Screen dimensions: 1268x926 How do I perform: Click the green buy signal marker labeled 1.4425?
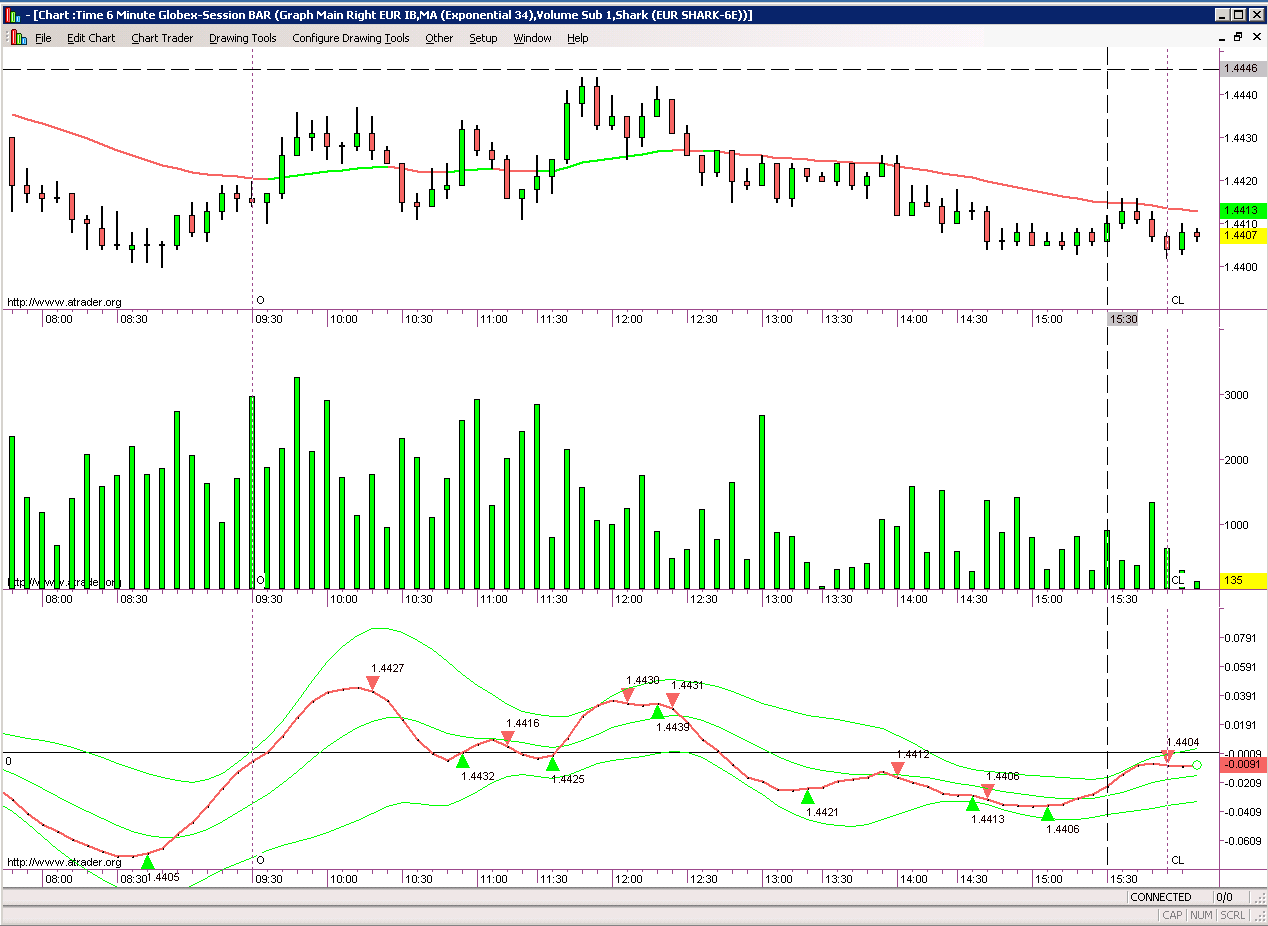[x=552, y=764]
